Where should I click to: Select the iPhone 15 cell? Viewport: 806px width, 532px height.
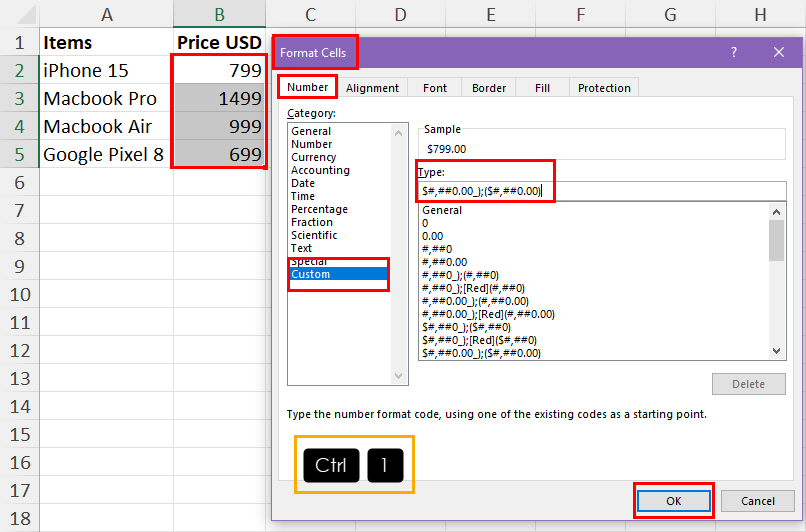[x=106, y=70]
